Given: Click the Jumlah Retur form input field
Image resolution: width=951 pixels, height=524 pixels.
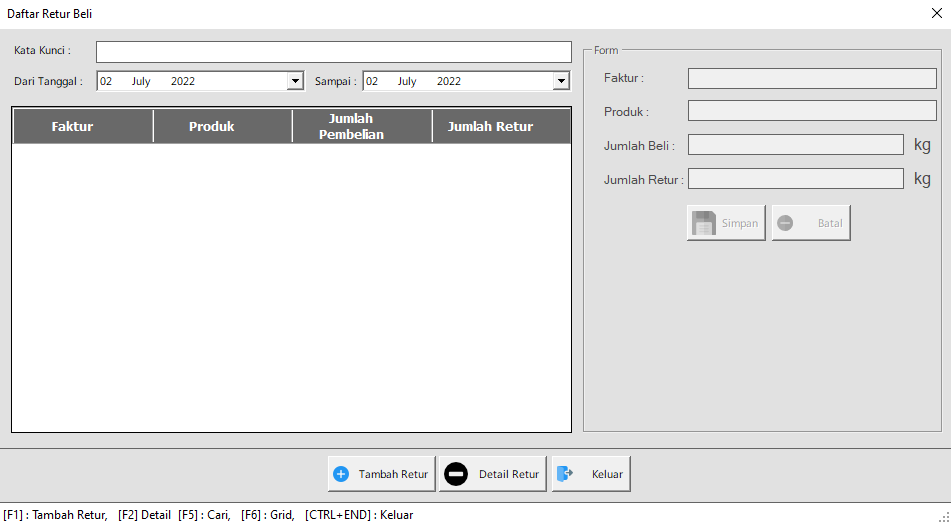Looking at the screenshot, I should pos(795,179).
